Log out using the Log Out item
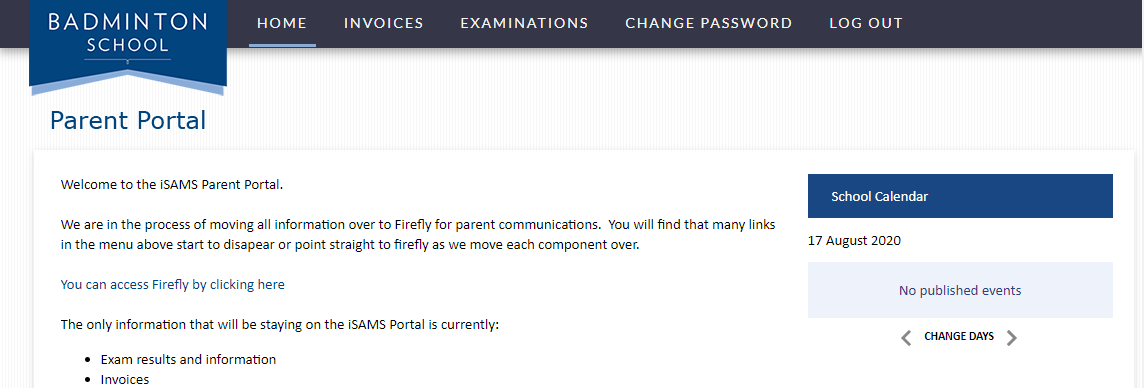Image resolution: width=1144 pixels, height=388 pixels. (x=866, y=23)
